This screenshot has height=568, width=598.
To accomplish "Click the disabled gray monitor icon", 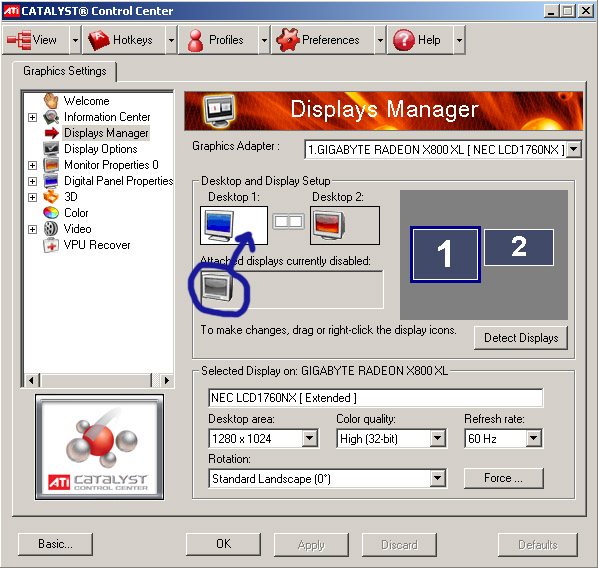I will click(x=217, y=287).
